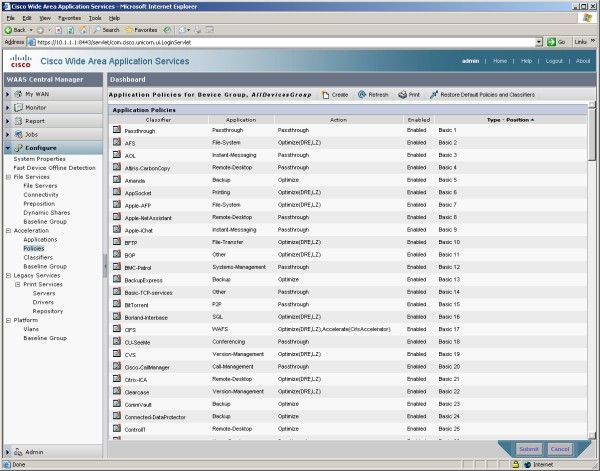Expand the Jobs section arrow
Screen dimensions: 600x471
pos(8,134)
